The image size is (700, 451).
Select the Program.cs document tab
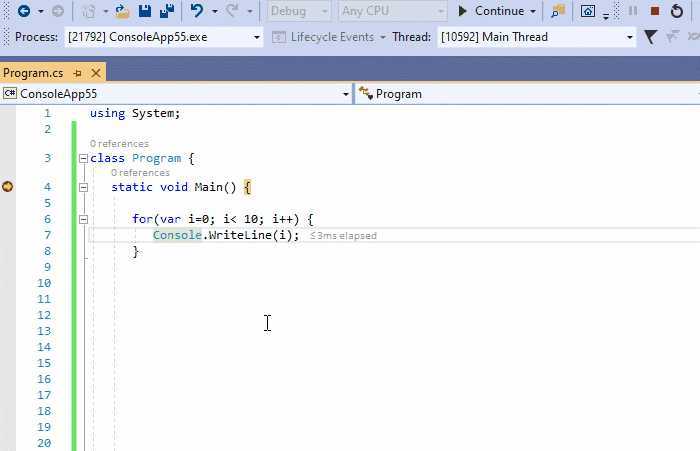tap(33, 73)
